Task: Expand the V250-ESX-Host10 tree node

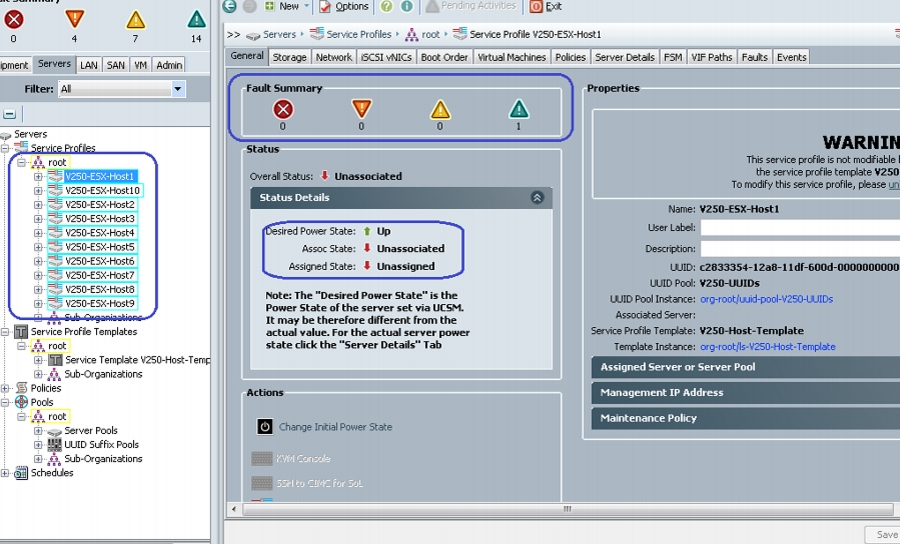Action: point(38,191)
